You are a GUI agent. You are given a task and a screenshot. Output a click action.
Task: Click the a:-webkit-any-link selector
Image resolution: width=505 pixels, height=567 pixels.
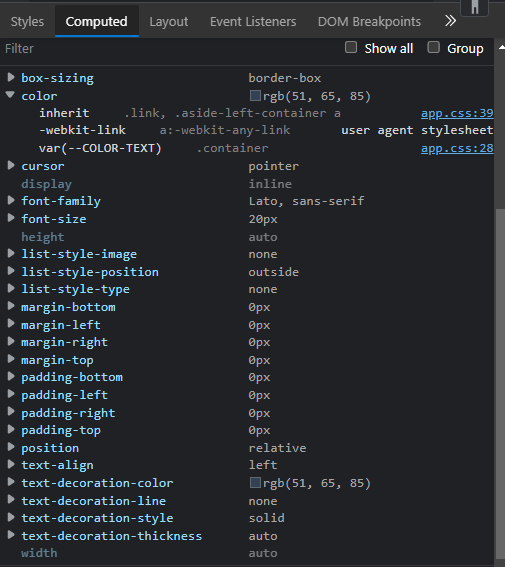pos(225,130)
